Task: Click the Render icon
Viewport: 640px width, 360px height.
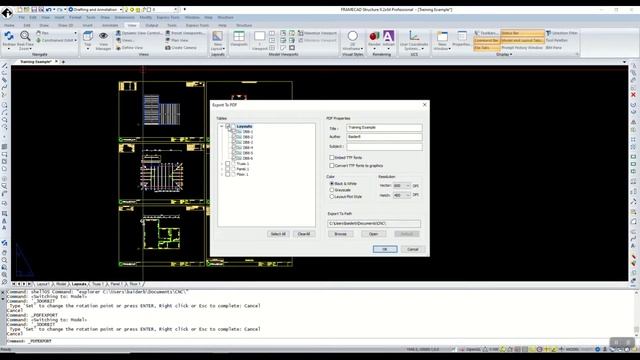Action: click(374, 36)
